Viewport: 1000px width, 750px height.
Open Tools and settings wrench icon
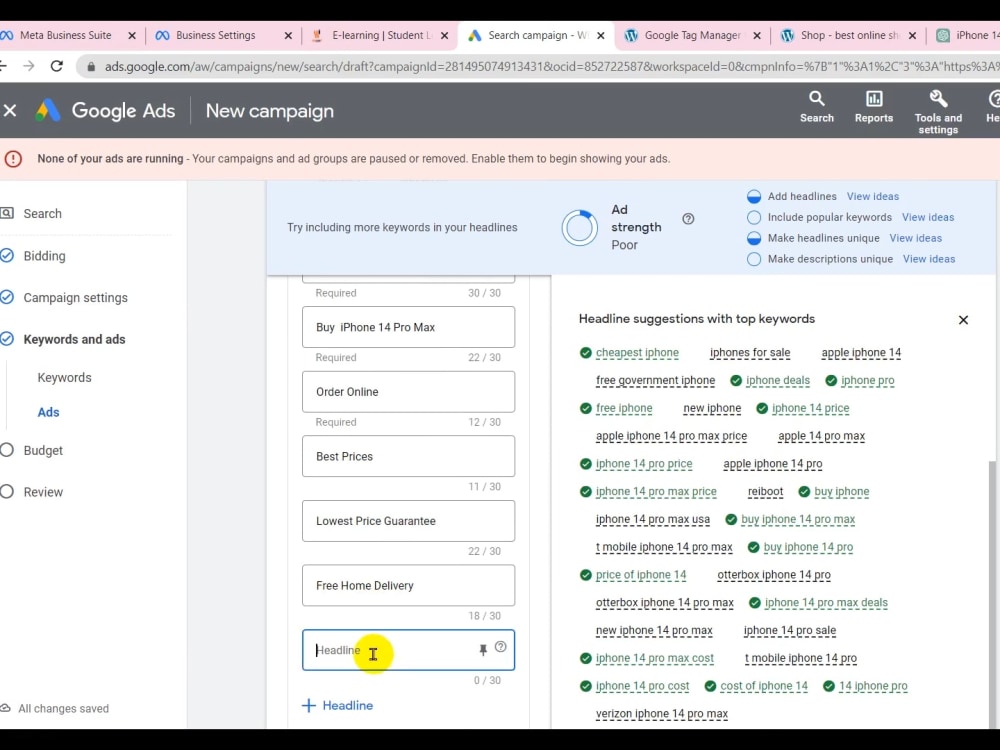pyautogui.click(x=938, y=99)
